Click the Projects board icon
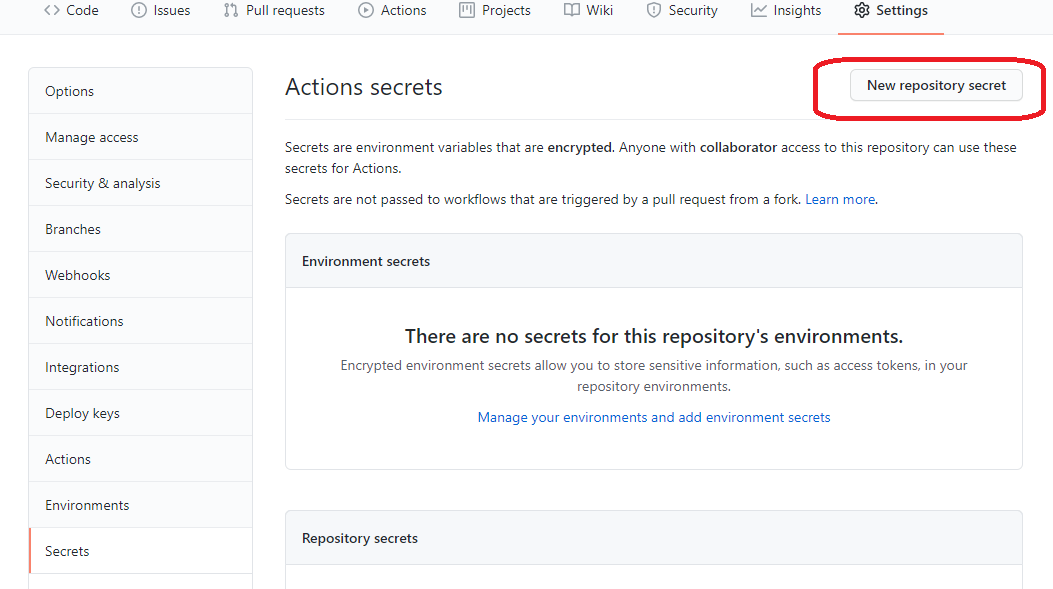The height and width of the screenshot is (589, 1053). pos(466,10)
